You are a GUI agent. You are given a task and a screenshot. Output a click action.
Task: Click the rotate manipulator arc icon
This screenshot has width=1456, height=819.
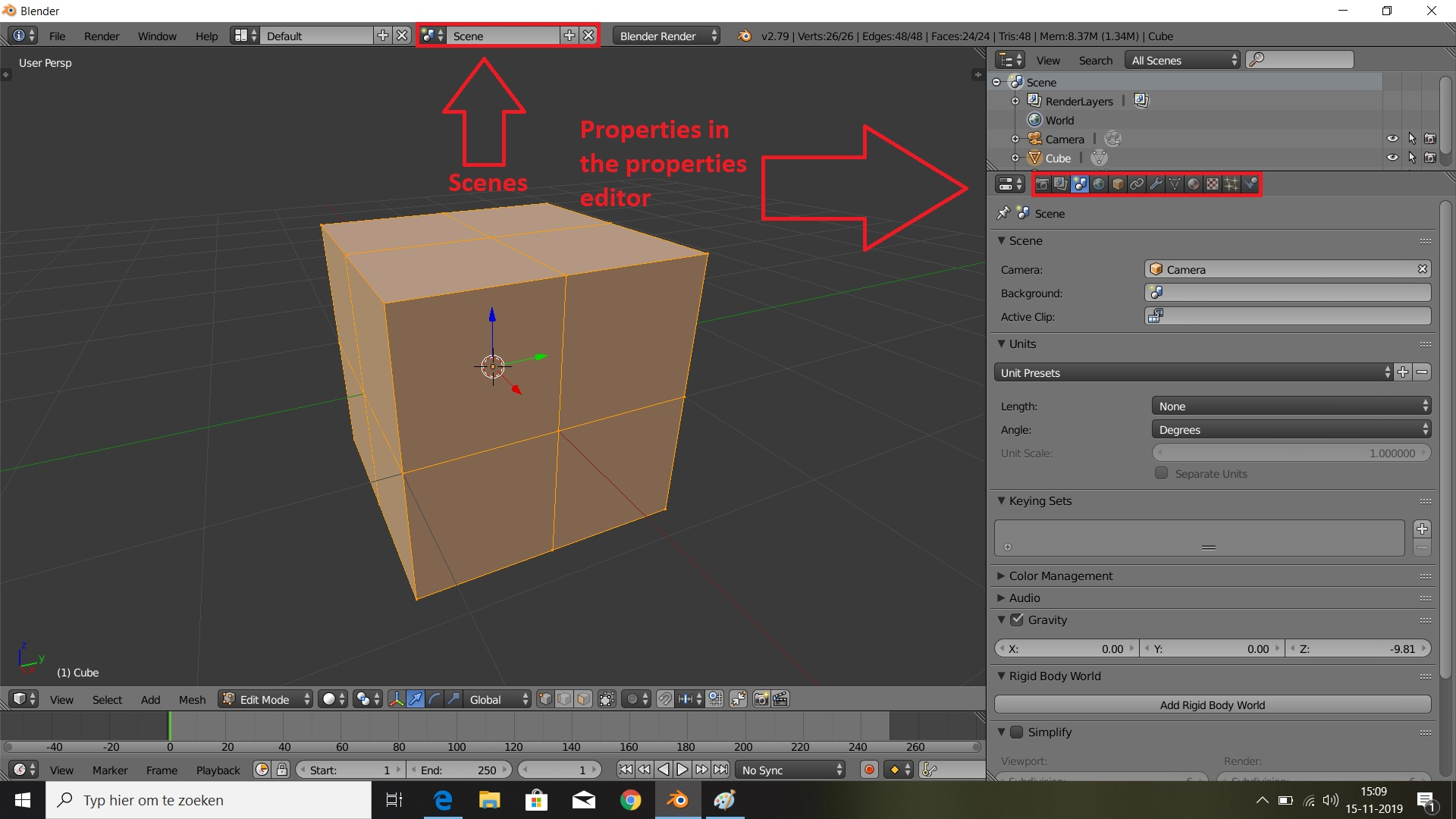[x=435, y=699]
